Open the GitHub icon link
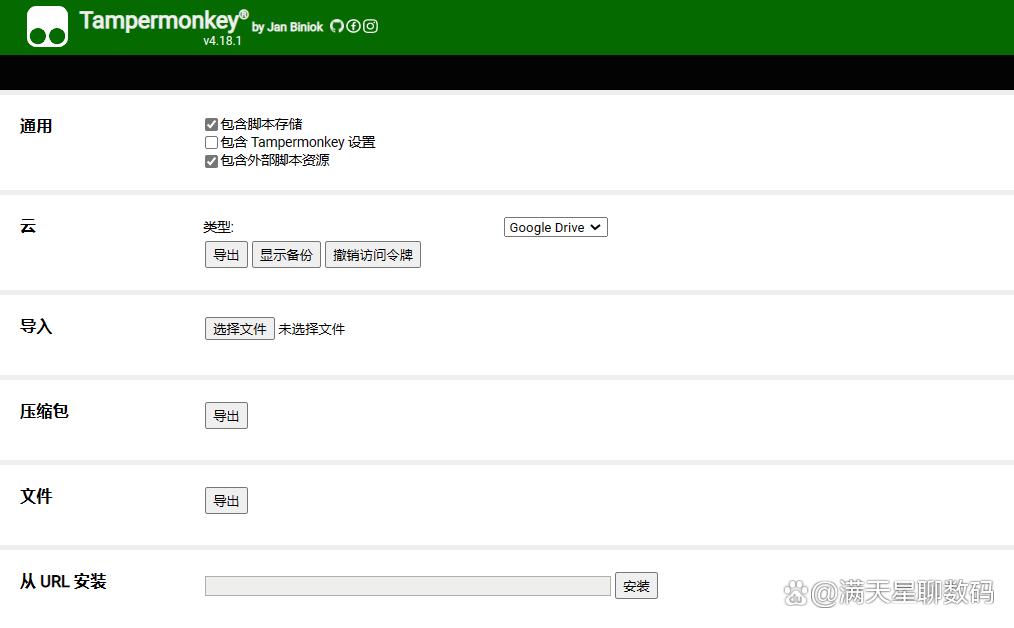Image resolution: width=1014 pixels, height=628 pixels. pyautogui.click(x=337, y=26)
